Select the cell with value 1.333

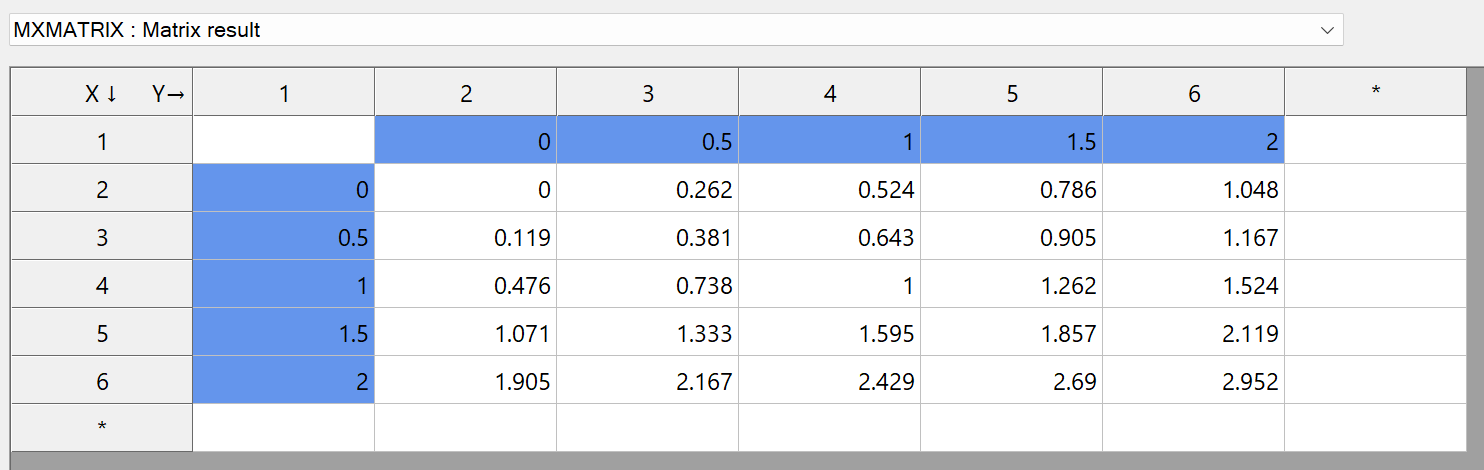click(648, 333)
